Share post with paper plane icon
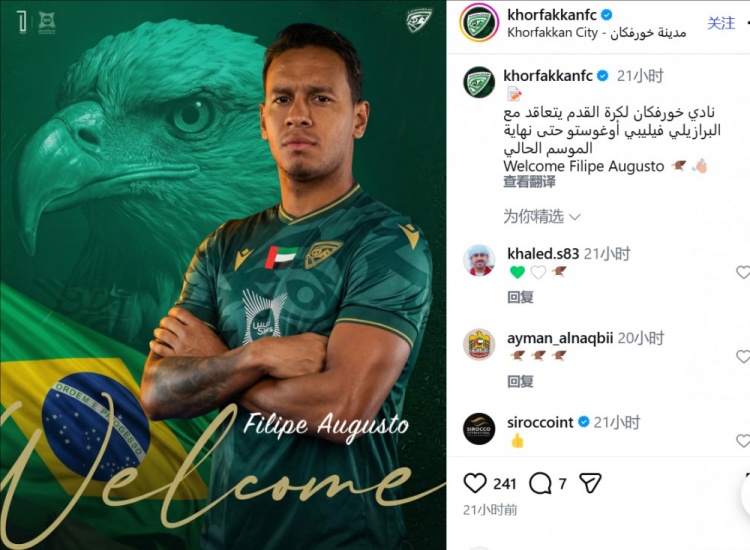 point(590,483)
